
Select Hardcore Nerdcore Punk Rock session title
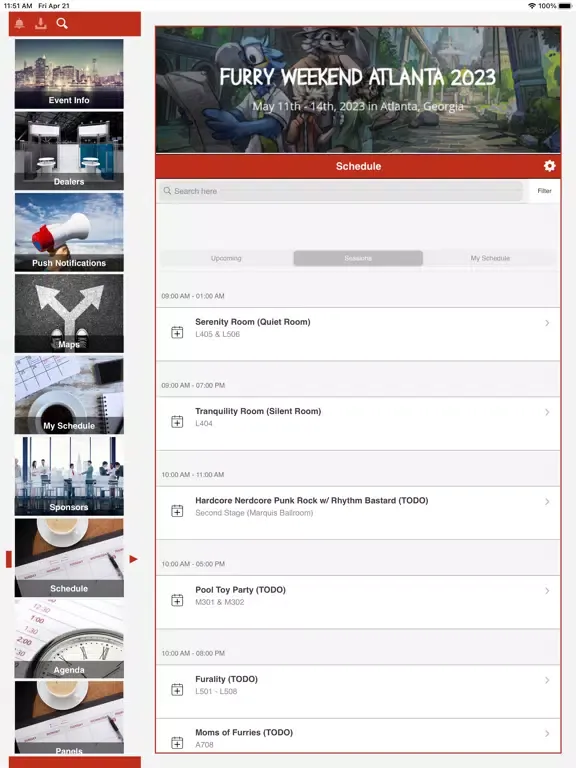coord(312,501)
